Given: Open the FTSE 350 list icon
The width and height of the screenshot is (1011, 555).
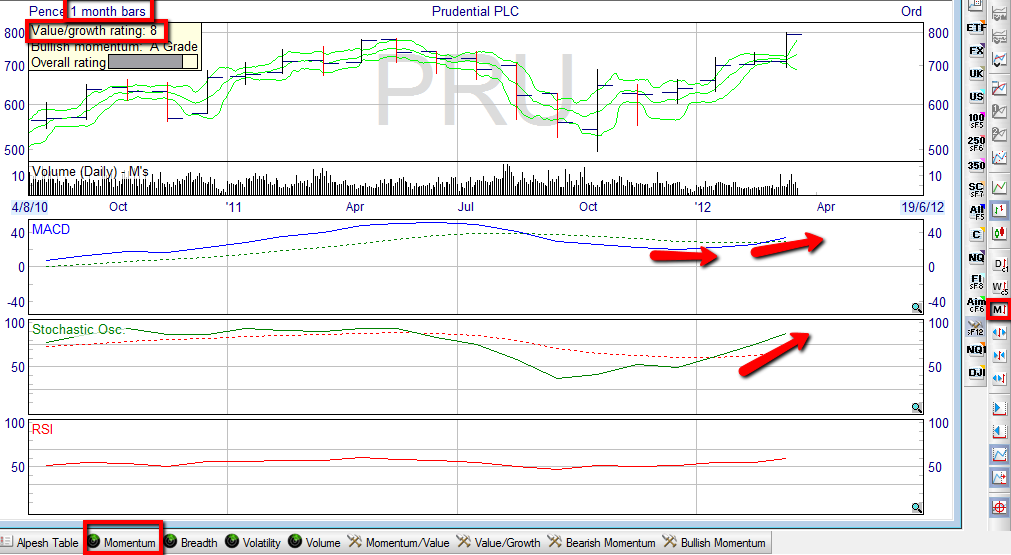Looking at the screenshot, I should [976, 166].
